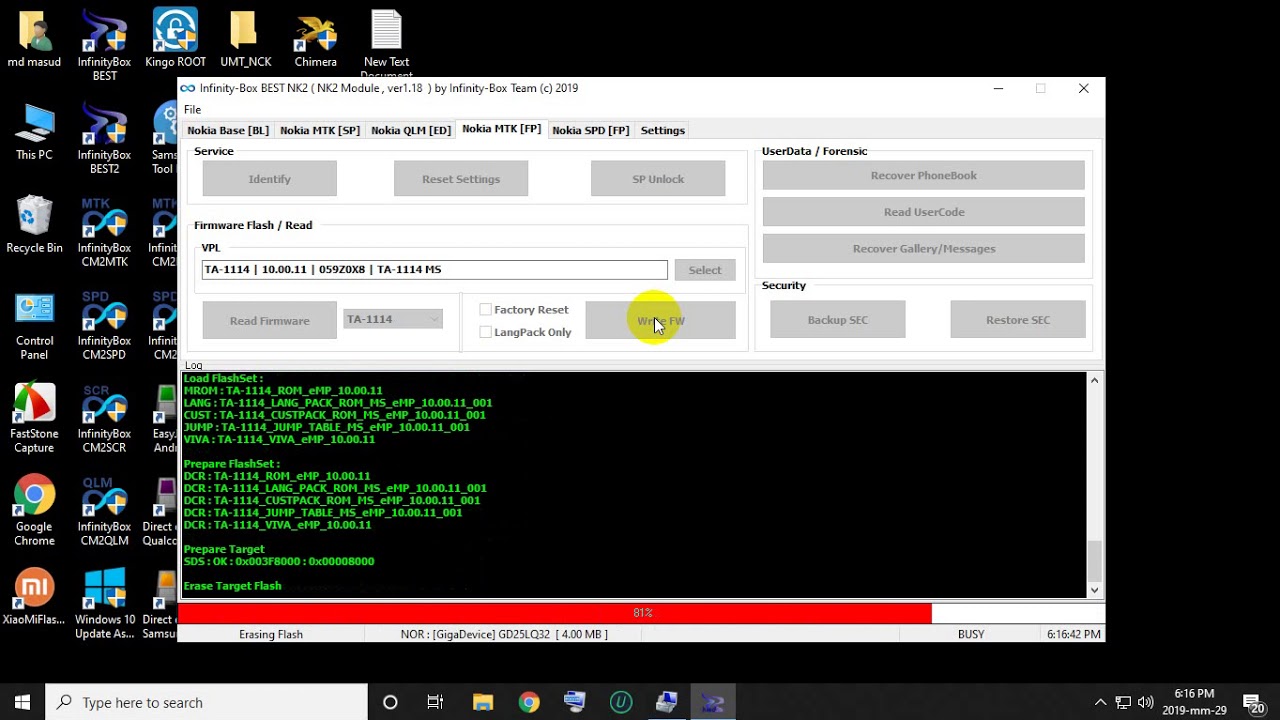Switch to Nokia Base [BL] tab
This screenshot has height=720, width=1280.
point(228,130)
